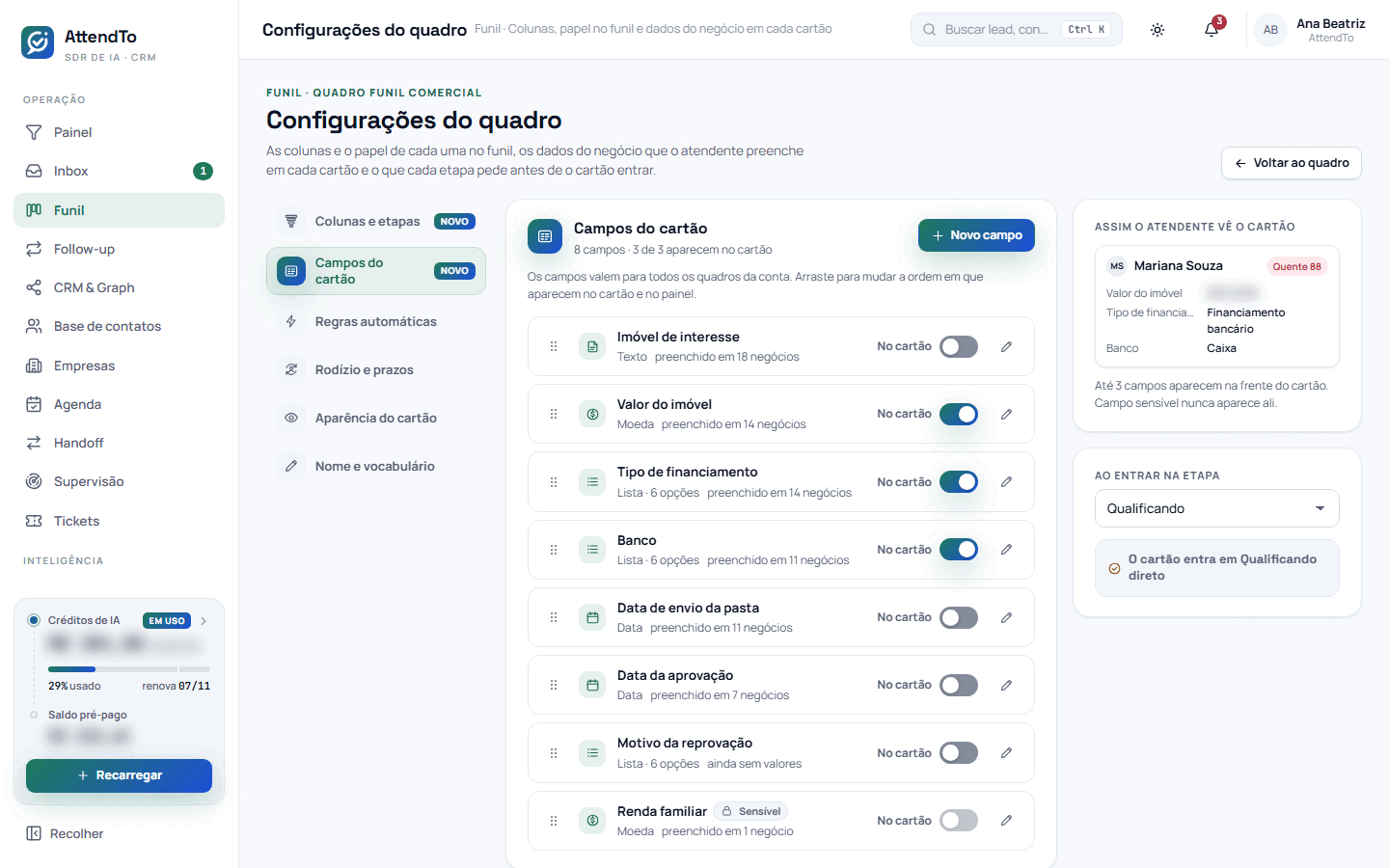Screen dimensions: 1389x868
Task: Click the drag handle for Banco row
Action: point(554,550)
